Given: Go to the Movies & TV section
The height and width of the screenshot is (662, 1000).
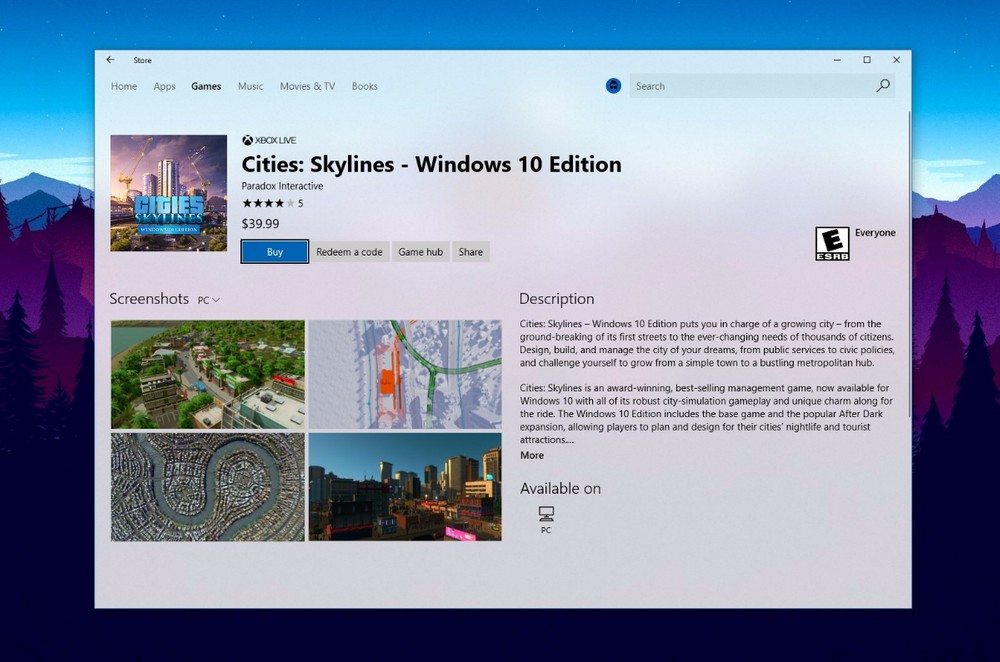Looking at the screenshot, I should (x=307, y=86).
